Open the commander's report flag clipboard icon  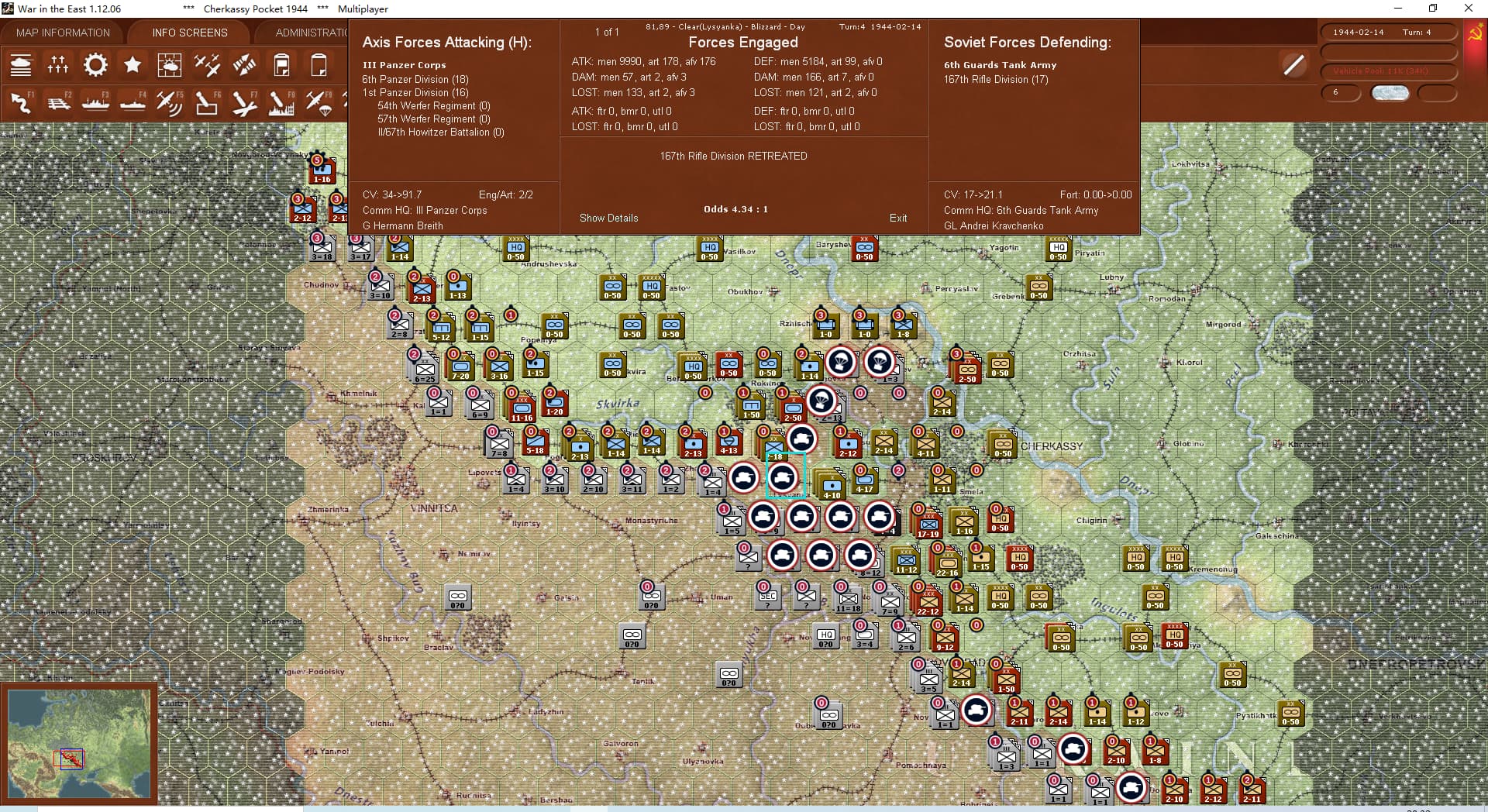click(281, 65)
